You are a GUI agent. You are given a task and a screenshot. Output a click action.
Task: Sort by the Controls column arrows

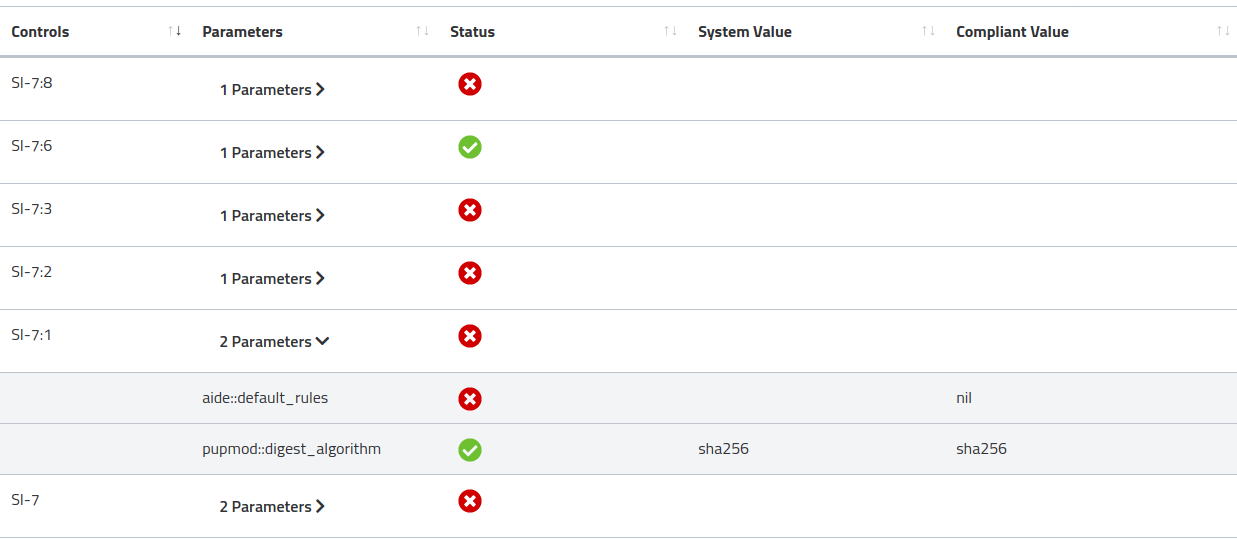tap(176, 31)
